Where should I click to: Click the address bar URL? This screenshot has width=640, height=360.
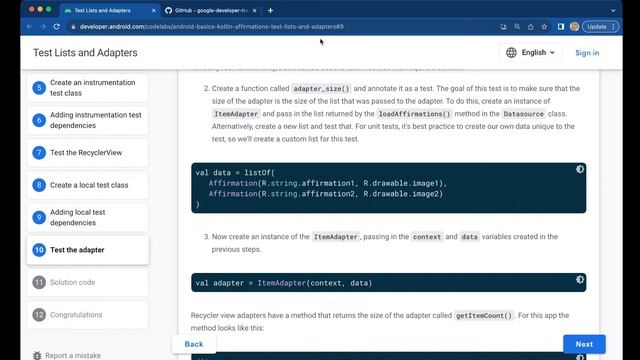(x=211, y=27)
